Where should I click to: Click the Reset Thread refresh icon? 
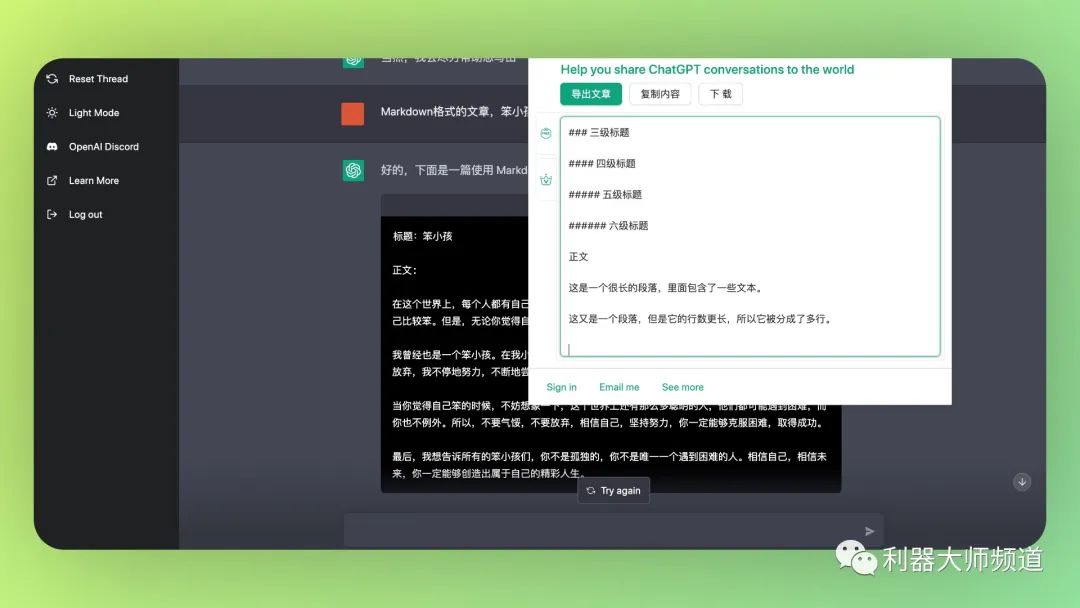[52, 79]
